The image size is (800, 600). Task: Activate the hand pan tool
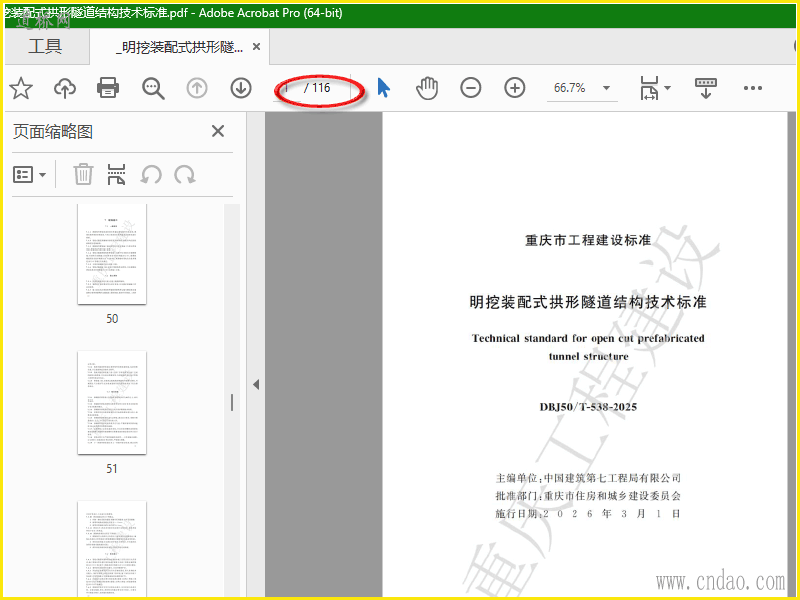[x=427, y=88]
